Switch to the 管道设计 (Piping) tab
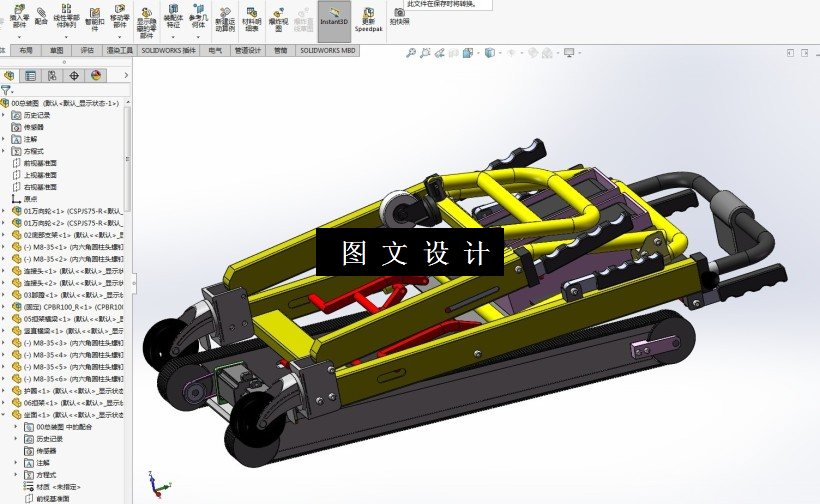Image resolution: width=820 pixels, height=504 pixels. coord(247,50)
